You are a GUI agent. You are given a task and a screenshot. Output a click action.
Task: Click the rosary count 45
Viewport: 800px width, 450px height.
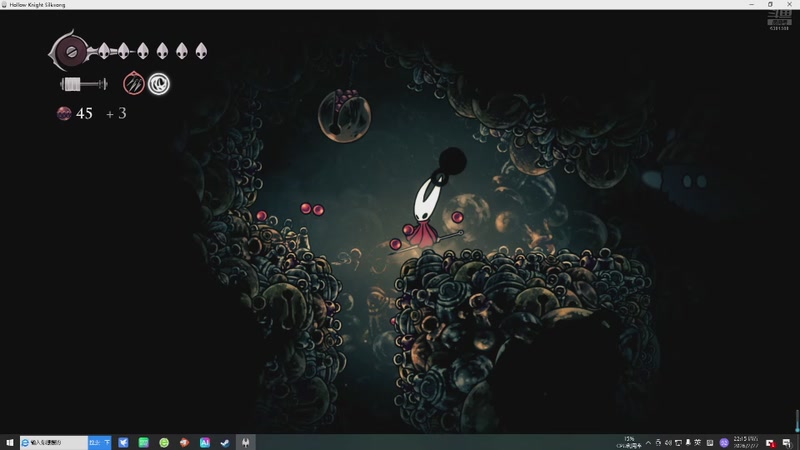[x=84, y=113]
